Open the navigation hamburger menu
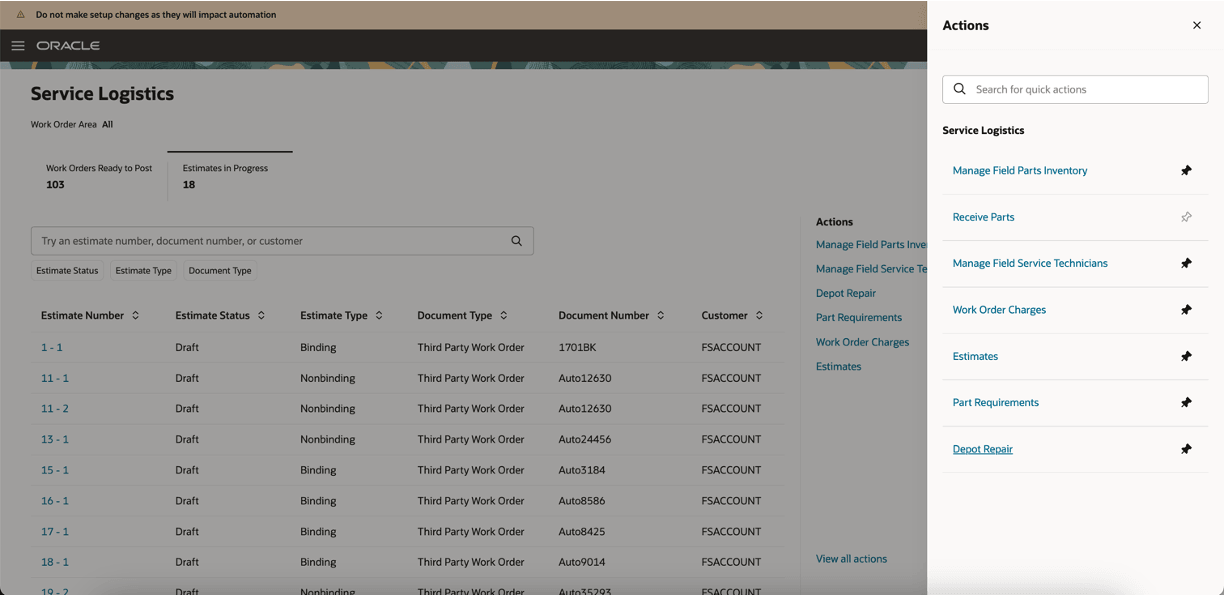This screenshot has width=1224, height=596. pos(17,45)
